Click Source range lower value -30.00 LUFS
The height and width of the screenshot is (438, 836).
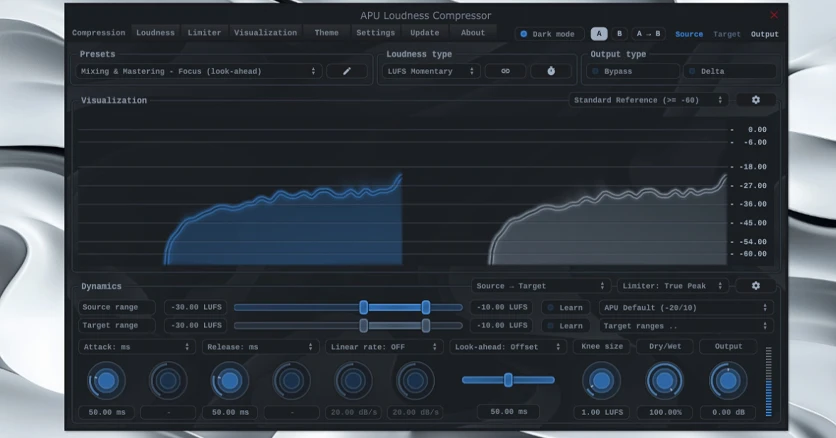pos(196,307)
